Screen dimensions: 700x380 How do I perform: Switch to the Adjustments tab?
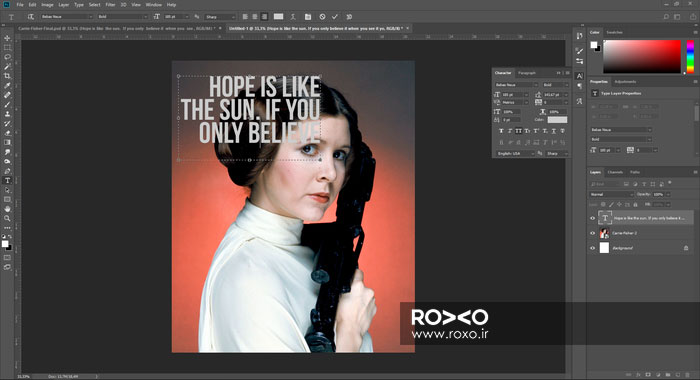[625, 82]
